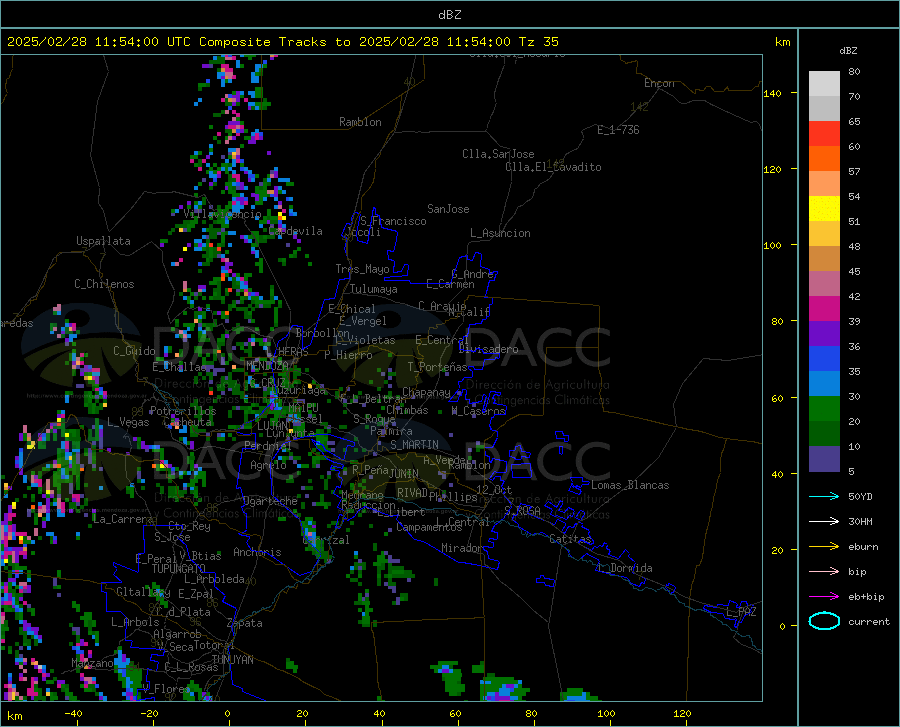Click the magenta 42 dBZ legend swatch
Screen dimensions: 900x727
(824, 309)
